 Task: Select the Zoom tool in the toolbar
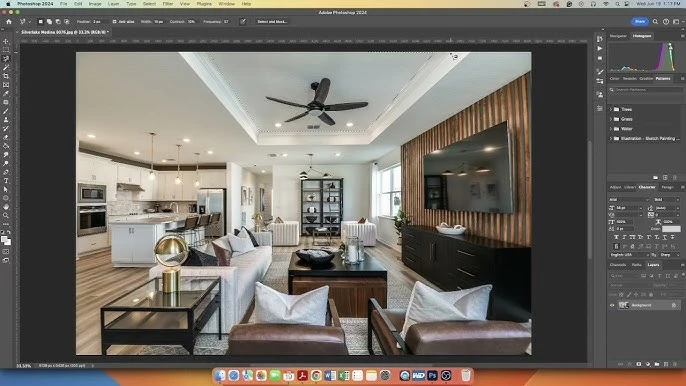pyautogui.click(x=6, y=215)
